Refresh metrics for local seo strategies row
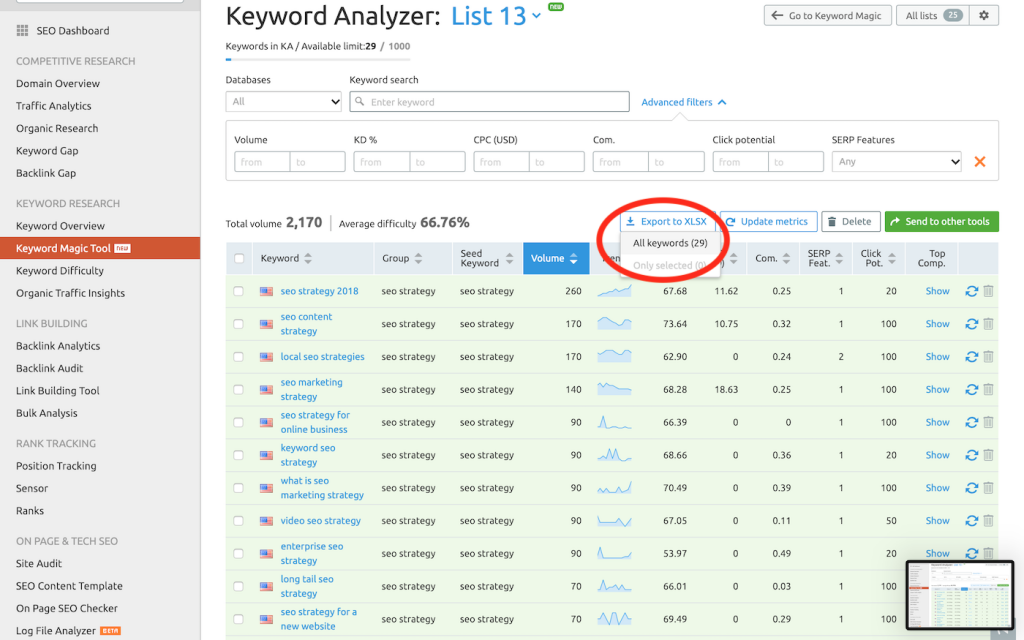 [x=971, y=357]
